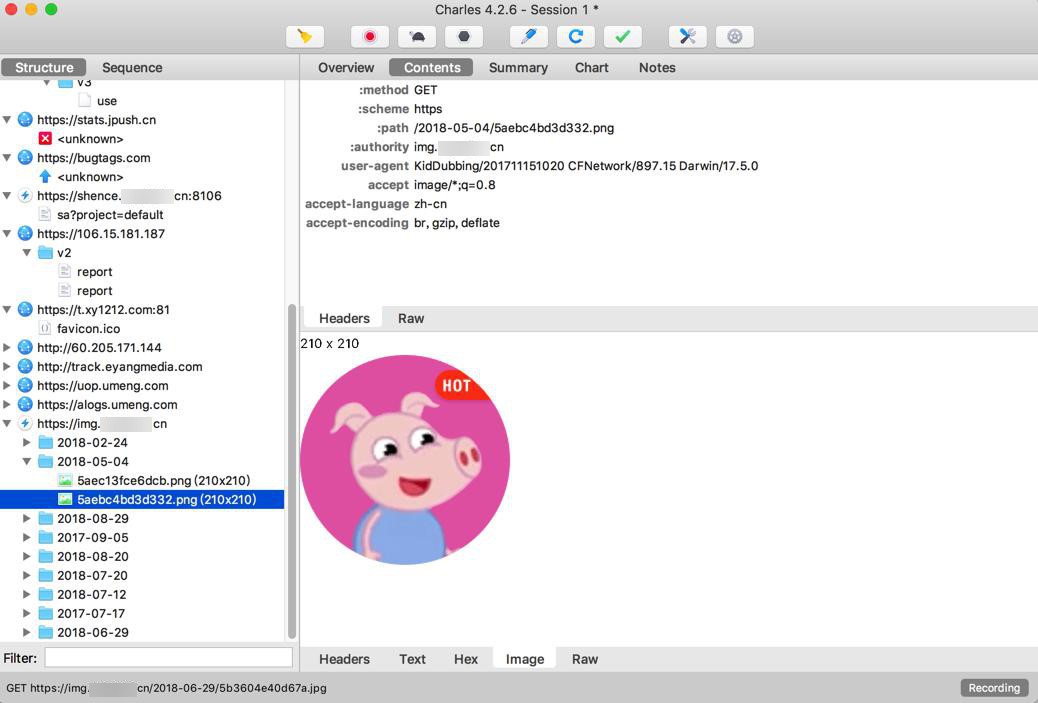Select the use file entry

click(x=107, y=101)
